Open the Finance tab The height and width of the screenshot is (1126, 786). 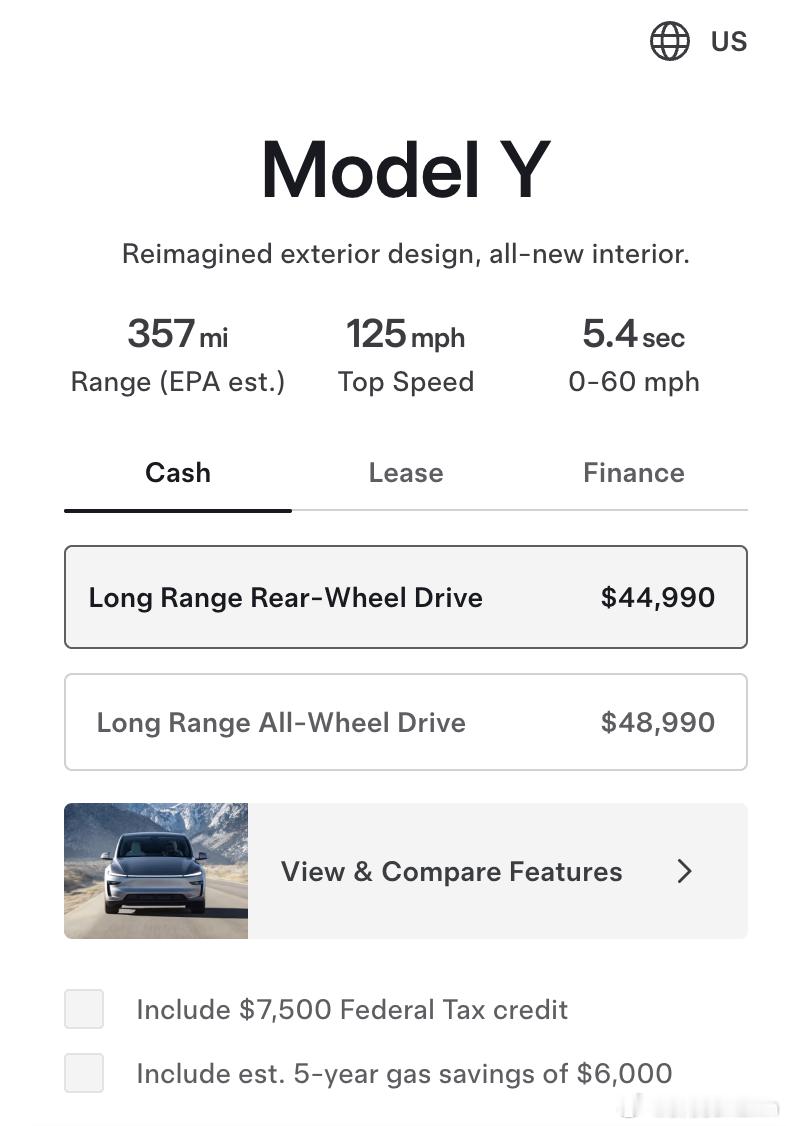634,473
